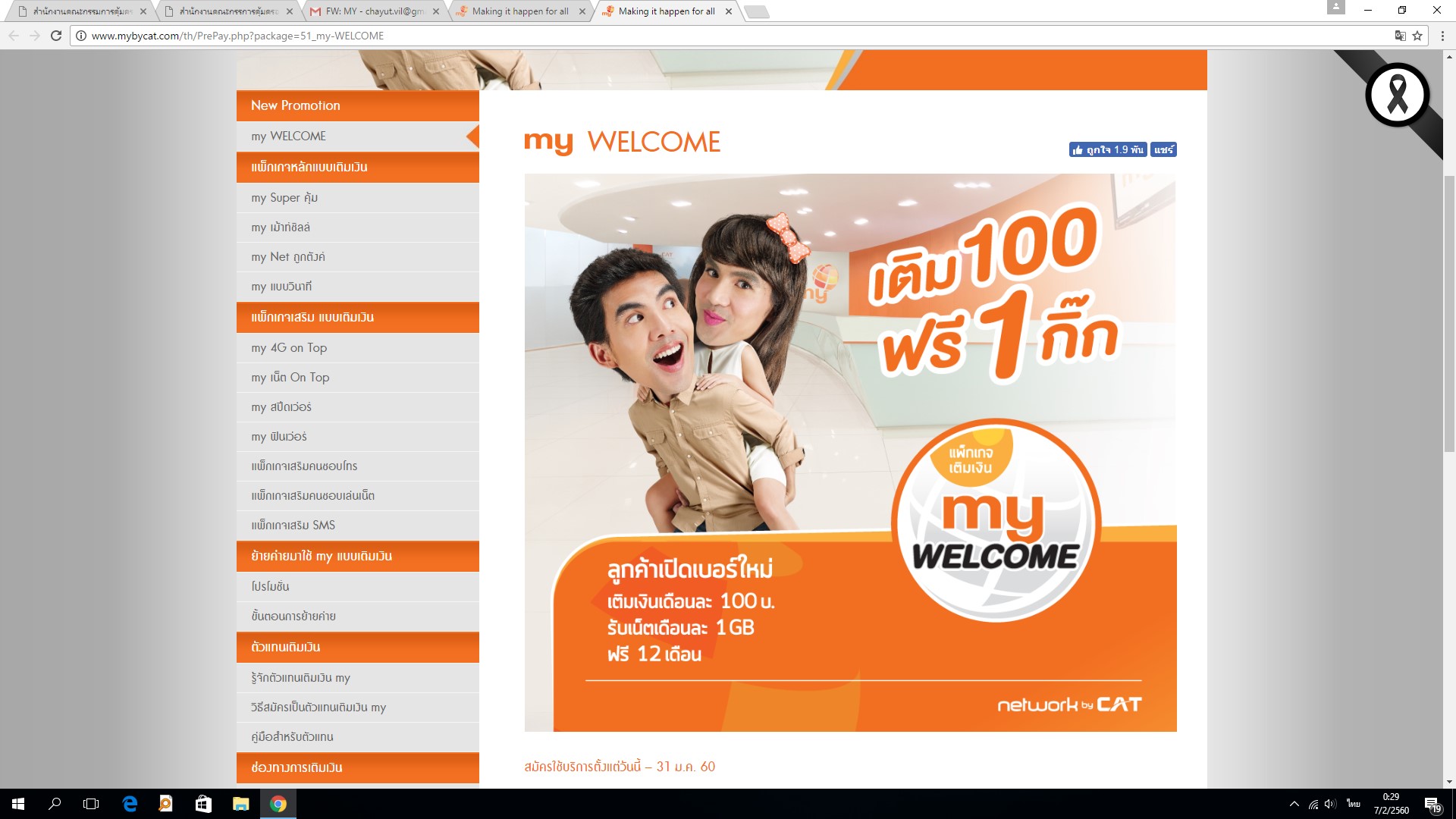Select แพ็กเกจเสริม SMS menu item
1456x819 pixels.
(x=293, y=526)
